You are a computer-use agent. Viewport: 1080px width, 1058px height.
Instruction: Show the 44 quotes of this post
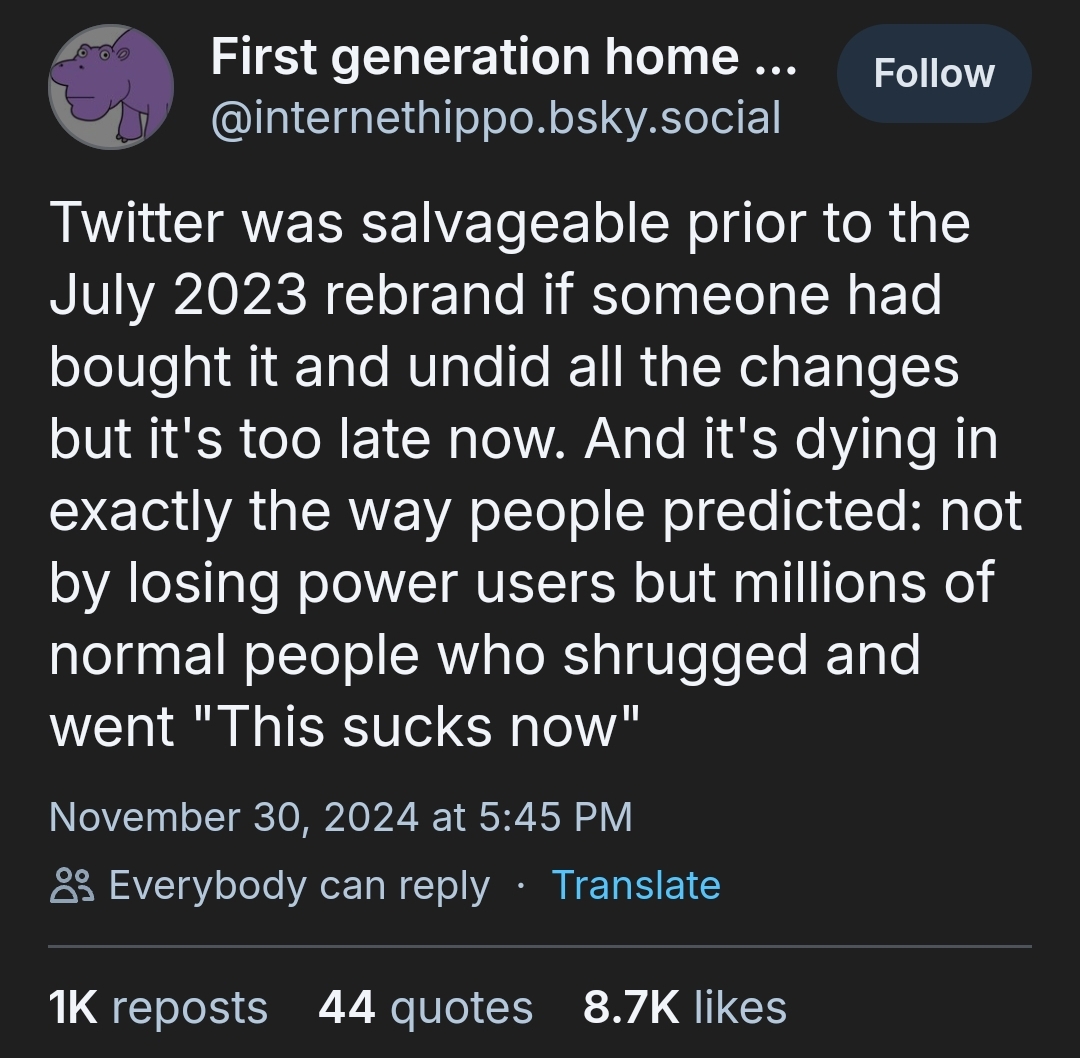pos(426,1008)
